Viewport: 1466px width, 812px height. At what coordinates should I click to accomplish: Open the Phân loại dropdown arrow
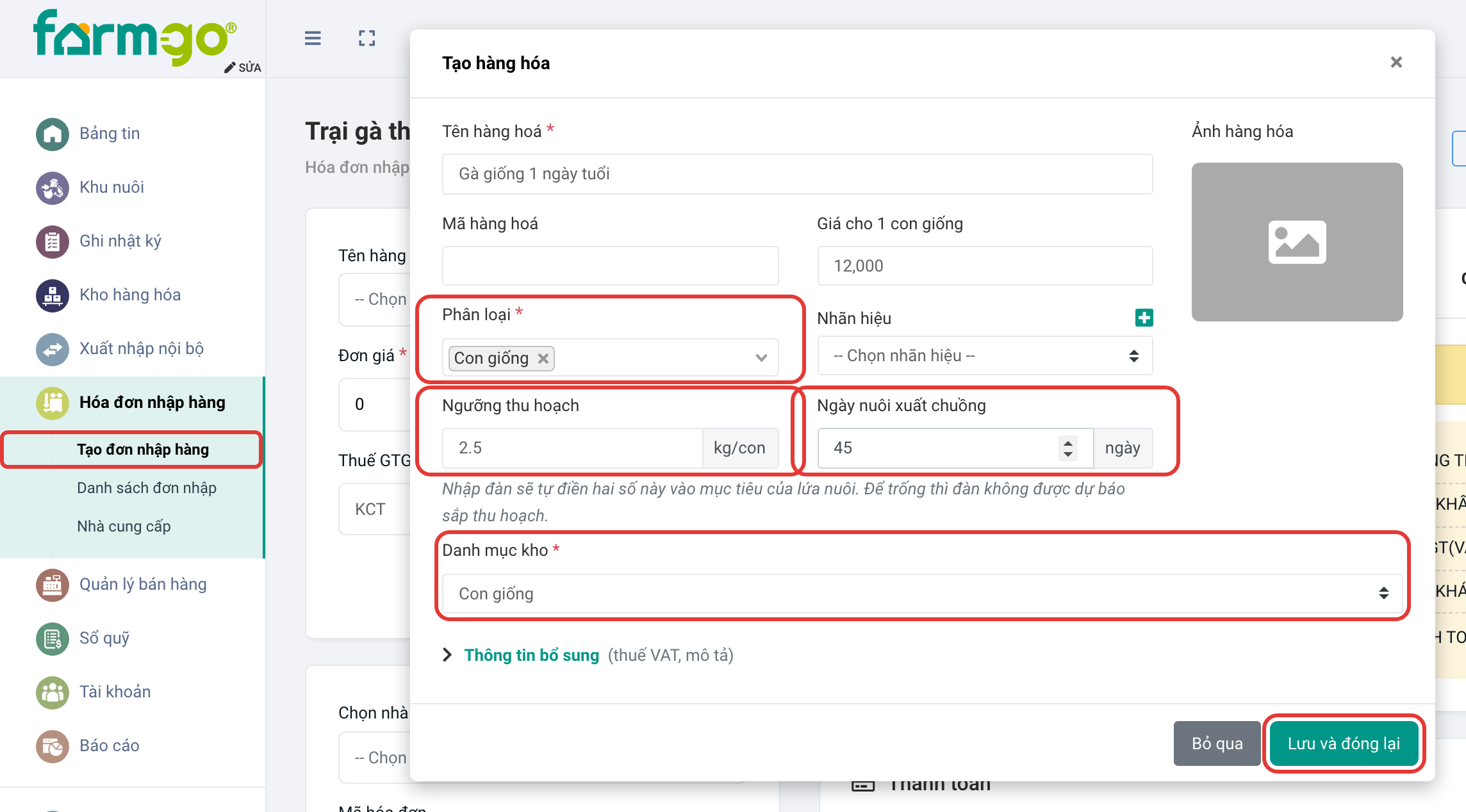(761, 358)
